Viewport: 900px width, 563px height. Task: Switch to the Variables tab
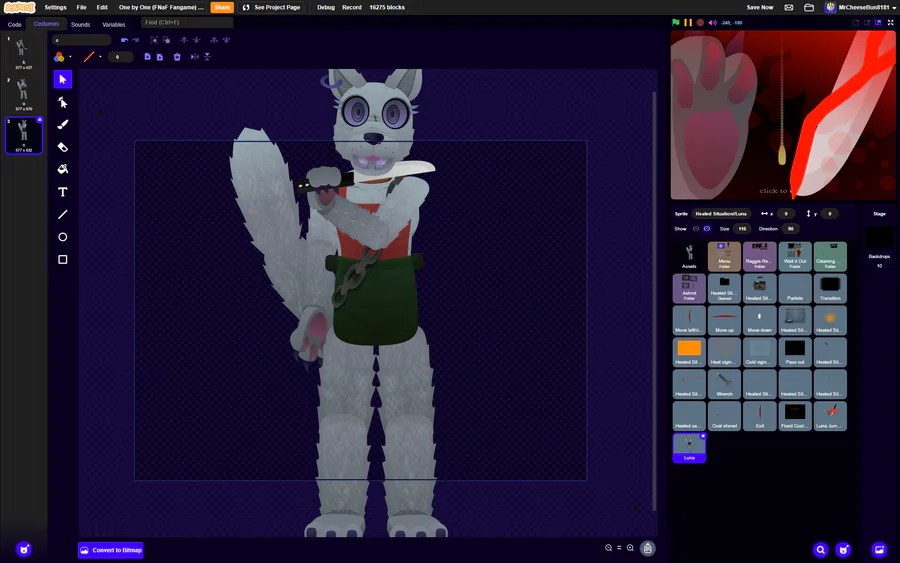[114, 25]
